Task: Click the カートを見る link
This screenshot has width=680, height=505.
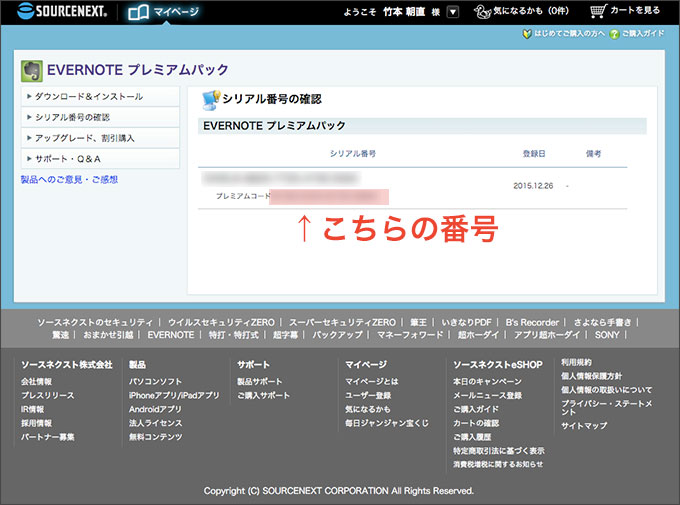Action: point(635,10)
